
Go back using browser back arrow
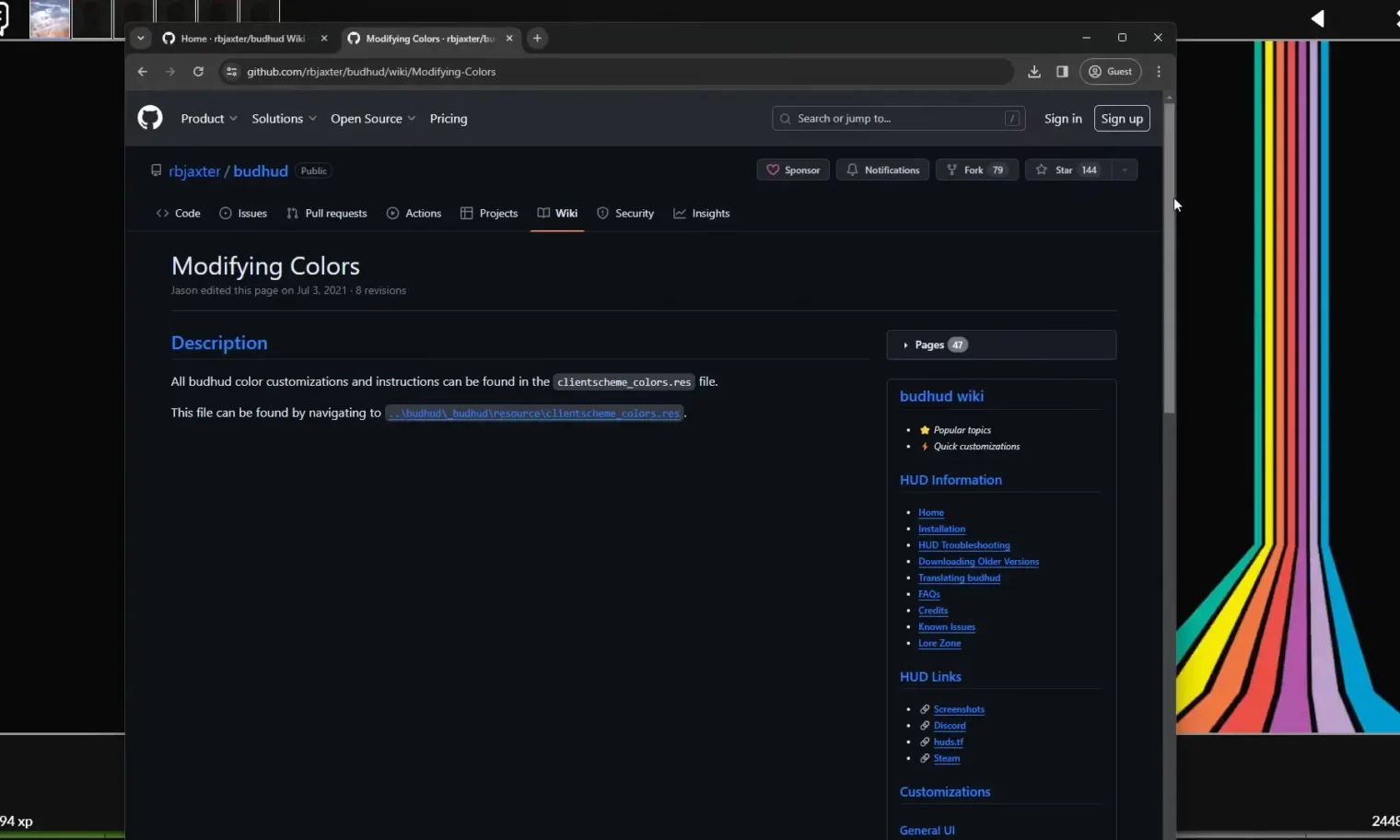[142, 71]
